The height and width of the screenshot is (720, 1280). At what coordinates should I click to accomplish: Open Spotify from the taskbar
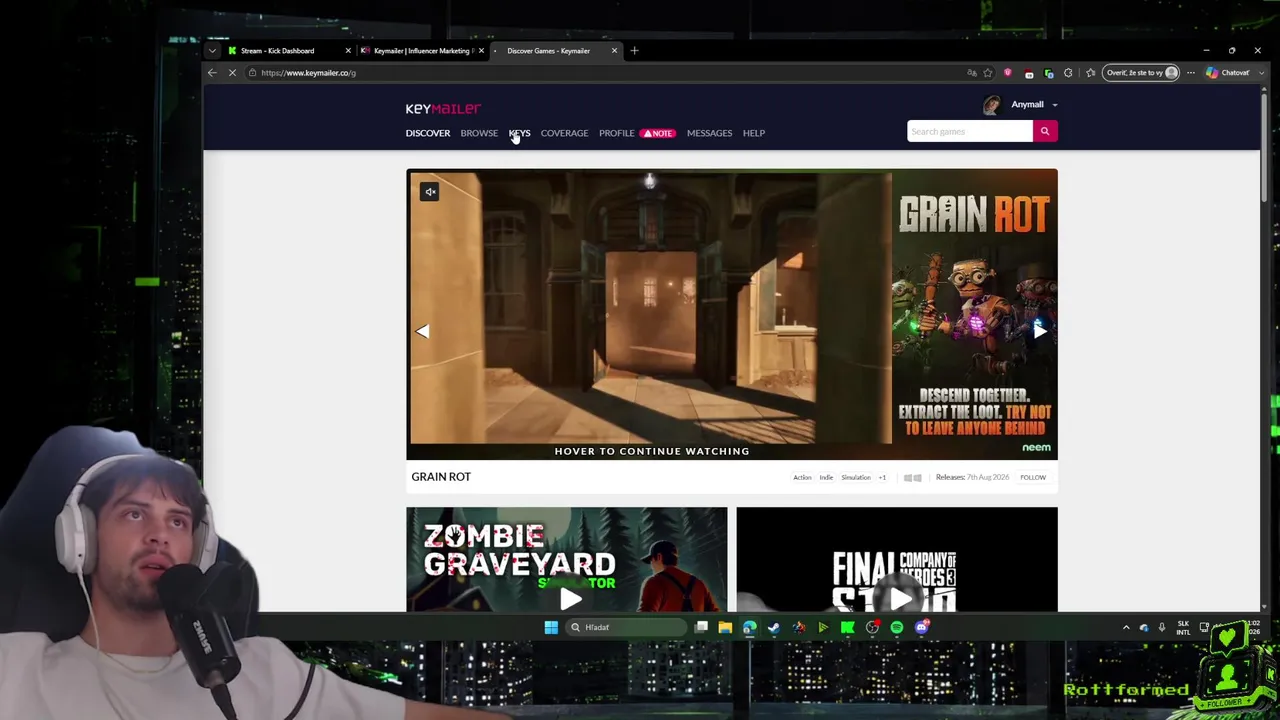coord(897,628)
